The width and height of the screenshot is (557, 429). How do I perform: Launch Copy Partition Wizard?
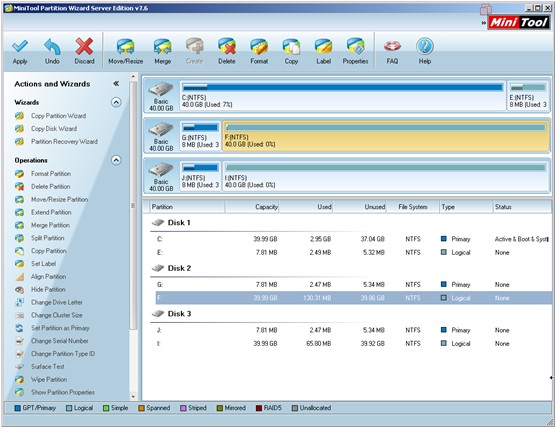pos(58,116)
